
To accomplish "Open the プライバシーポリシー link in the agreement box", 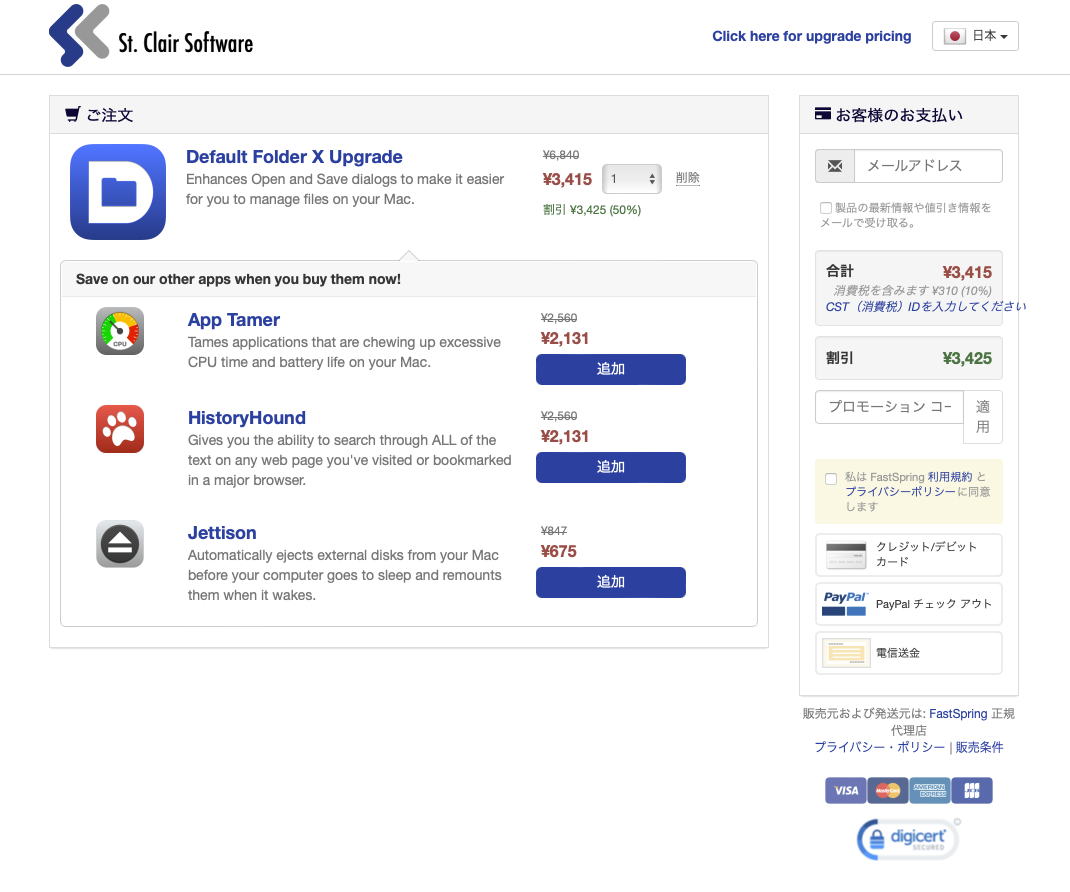I will pyautogui.click(x=900, y=491).
